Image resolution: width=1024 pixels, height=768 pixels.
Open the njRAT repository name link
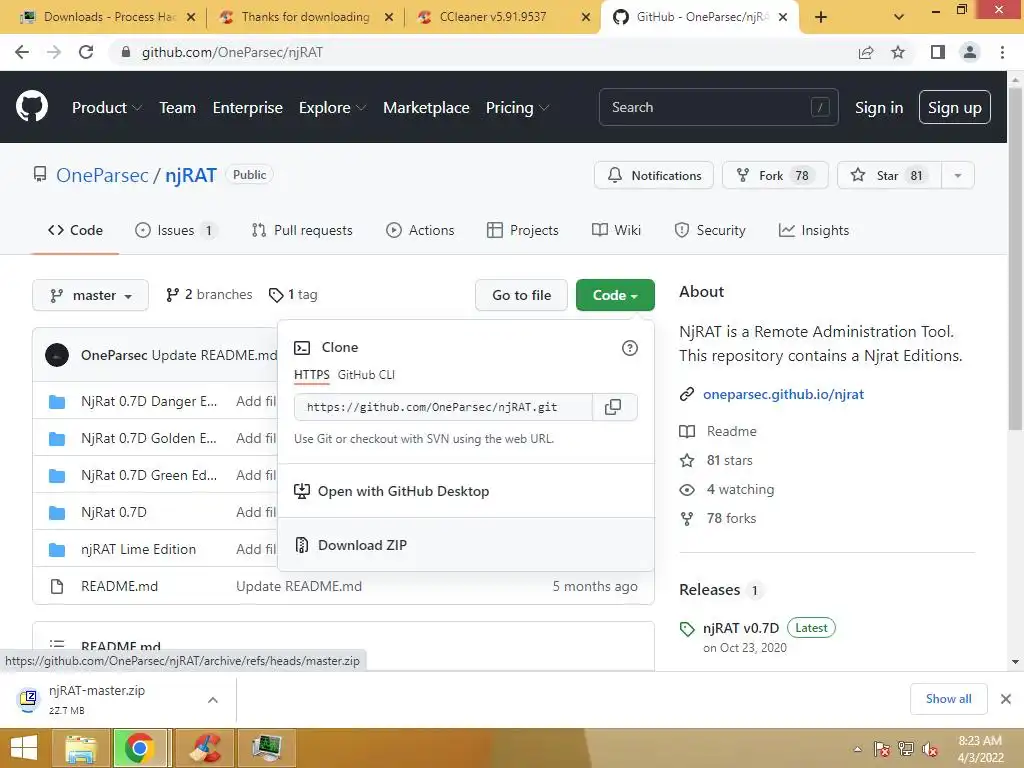[191, 175]
